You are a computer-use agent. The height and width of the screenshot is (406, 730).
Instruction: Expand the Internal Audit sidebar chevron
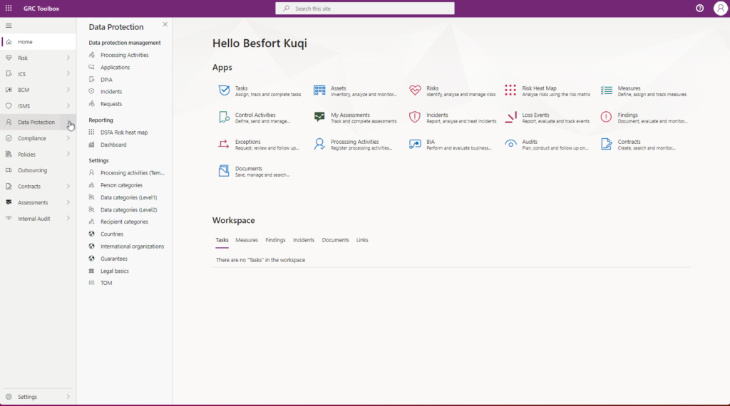pos(68,218)
